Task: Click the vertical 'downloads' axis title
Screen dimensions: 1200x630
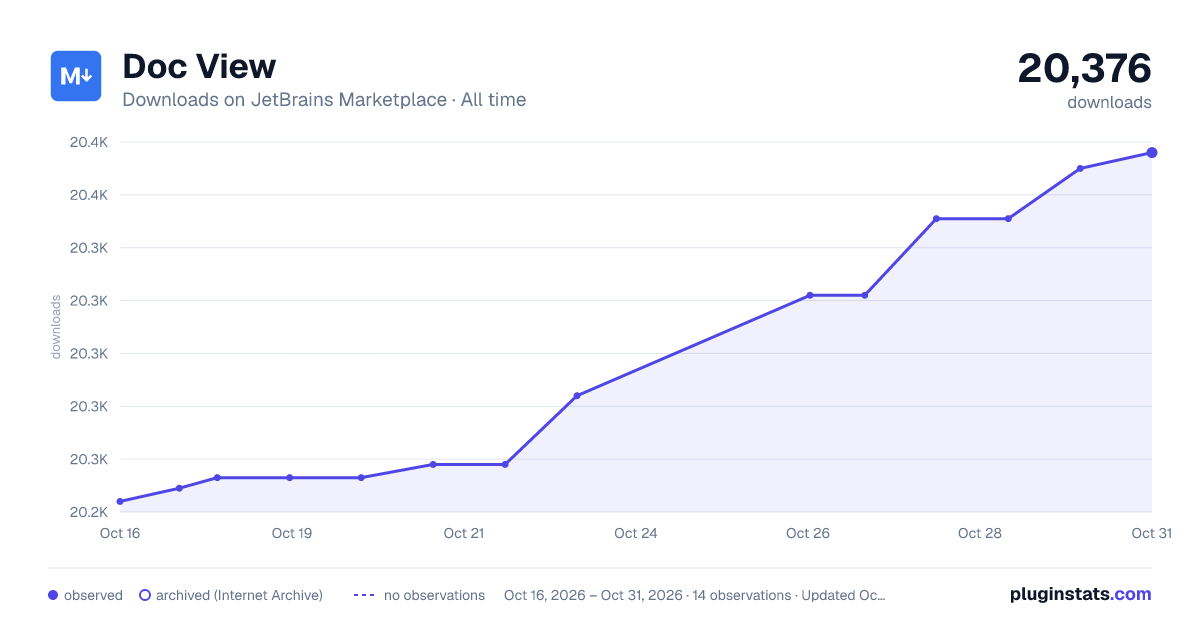Action: click(x=57, y=327)
